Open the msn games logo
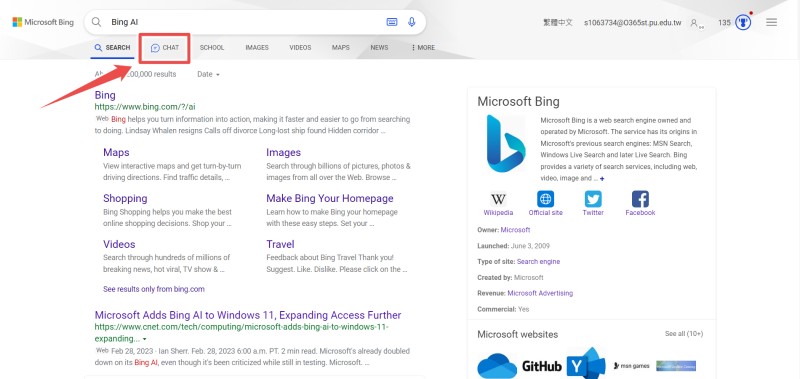800x379 pixels. [631, 366]
